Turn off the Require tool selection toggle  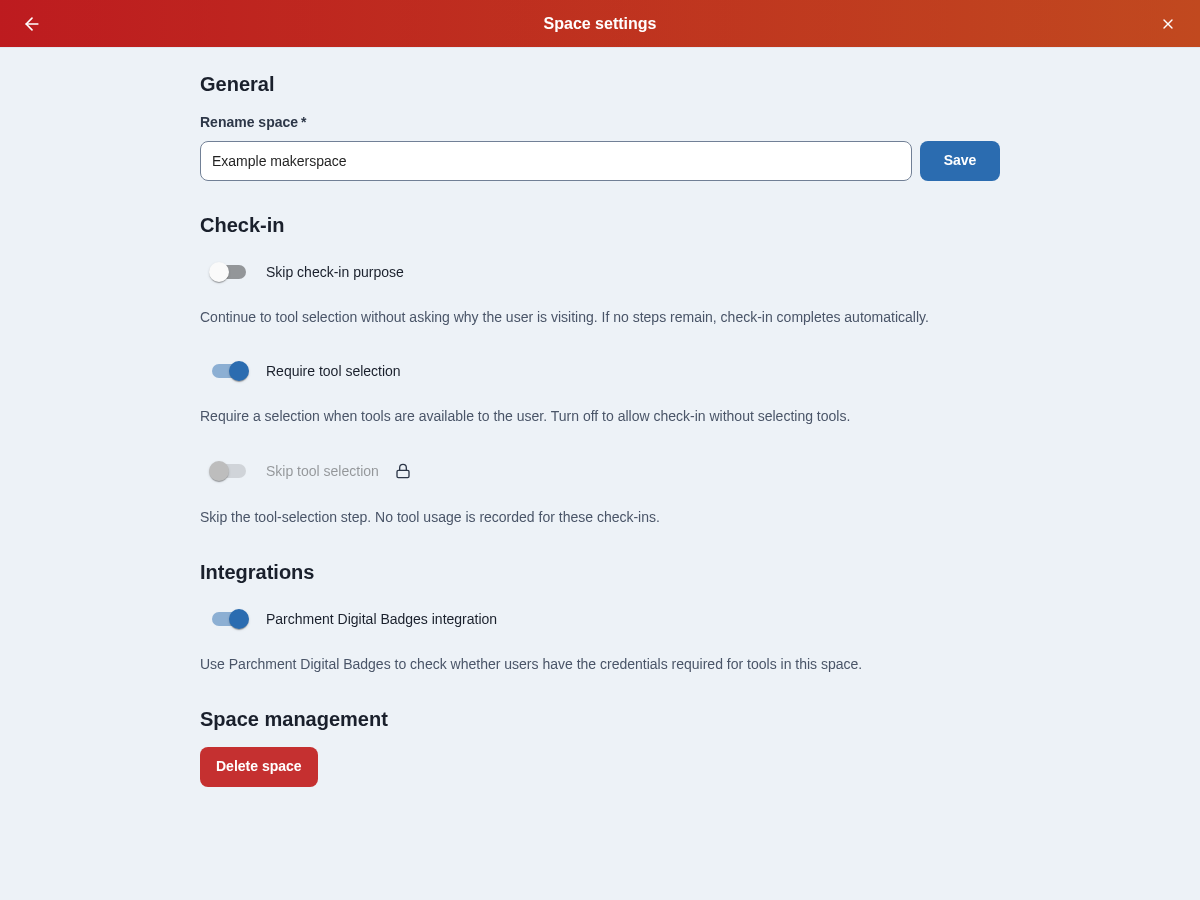(228, 371)
